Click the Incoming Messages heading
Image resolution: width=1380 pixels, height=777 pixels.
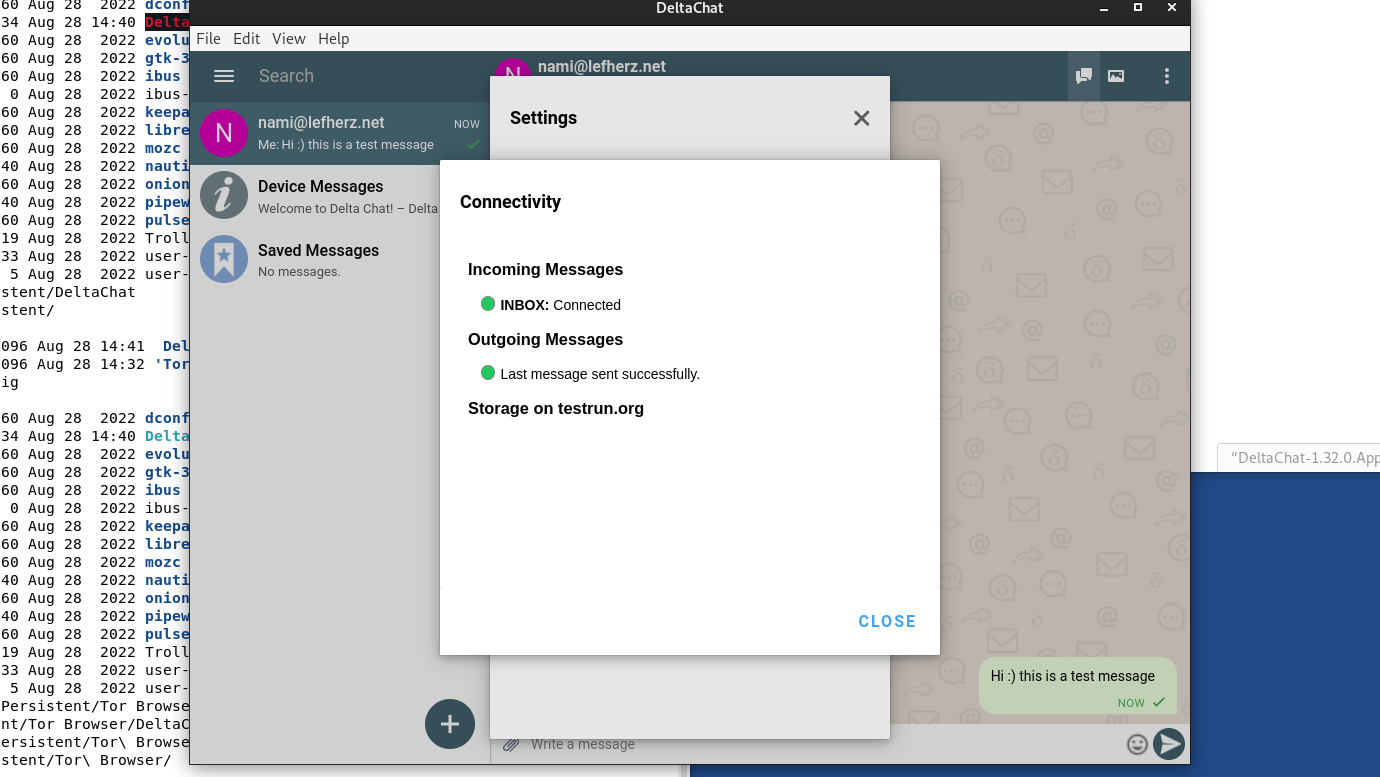coord(545,269)
